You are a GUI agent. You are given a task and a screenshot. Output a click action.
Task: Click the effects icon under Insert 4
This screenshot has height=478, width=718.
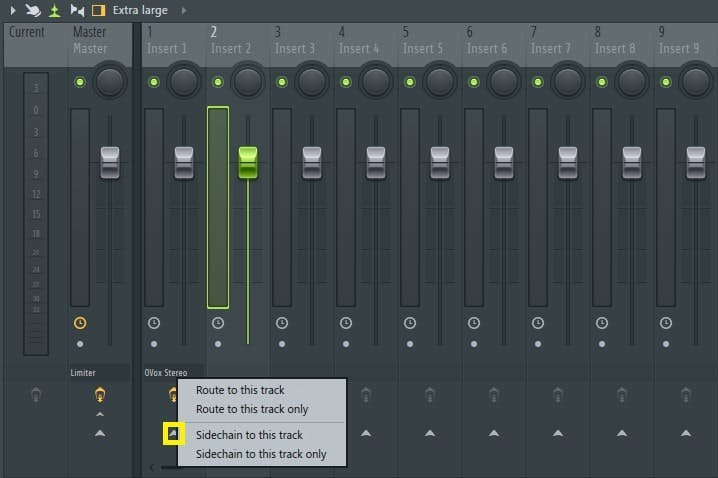(365, 395)
